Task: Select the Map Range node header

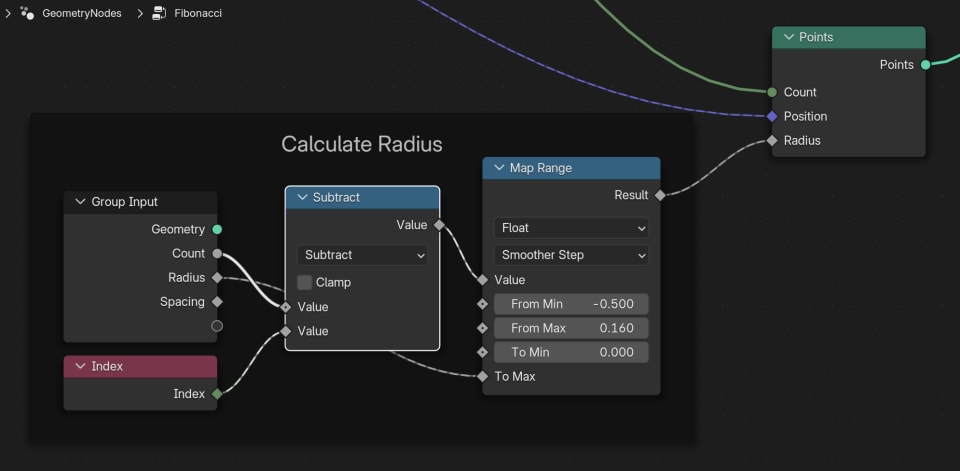Action: [x=571, y=168]
